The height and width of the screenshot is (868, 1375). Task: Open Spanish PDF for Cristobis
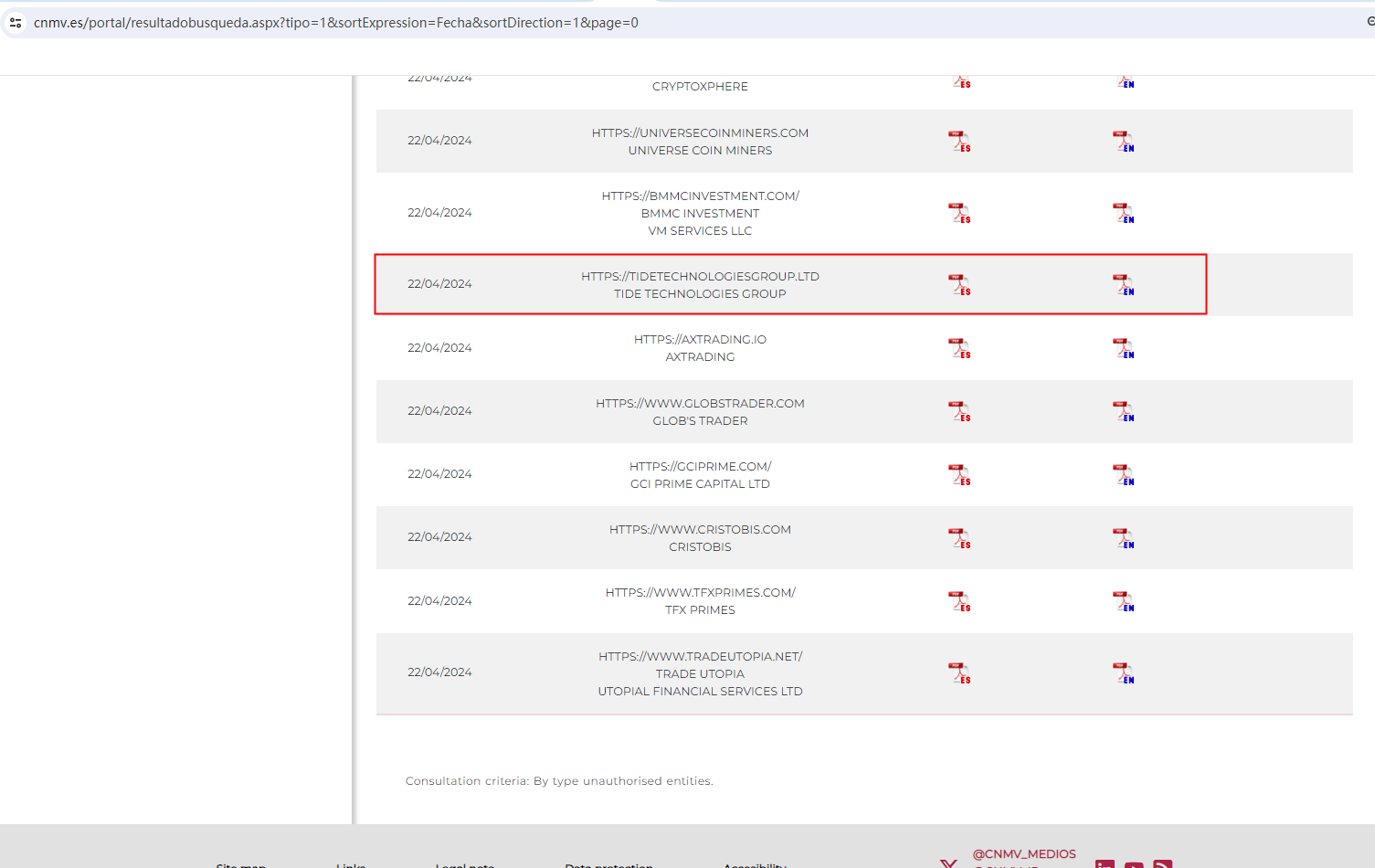(x=958, y=538)
